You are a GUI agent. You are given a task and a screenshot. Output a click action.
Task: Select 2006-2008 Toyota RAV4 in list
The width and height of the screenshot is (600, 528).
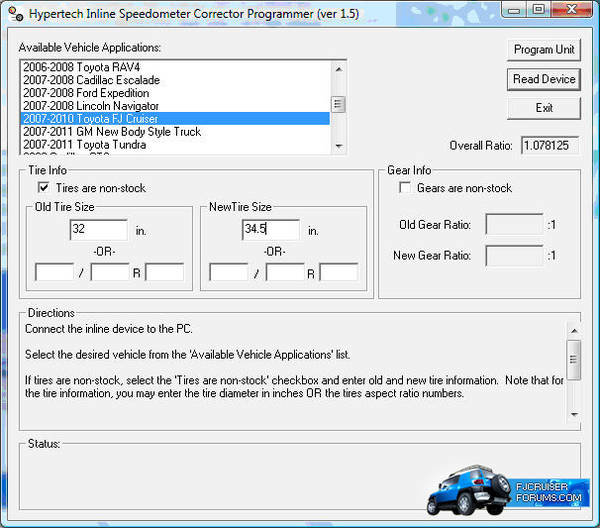[x=175, y=67]
